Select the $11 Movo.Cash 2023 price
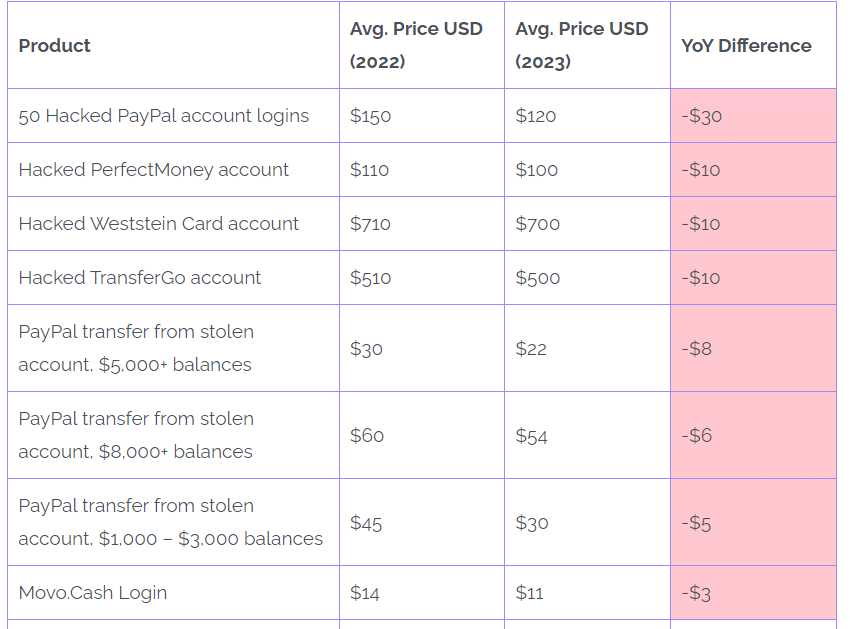This screenshot has height=629, width=850. (x=529, y=593)
